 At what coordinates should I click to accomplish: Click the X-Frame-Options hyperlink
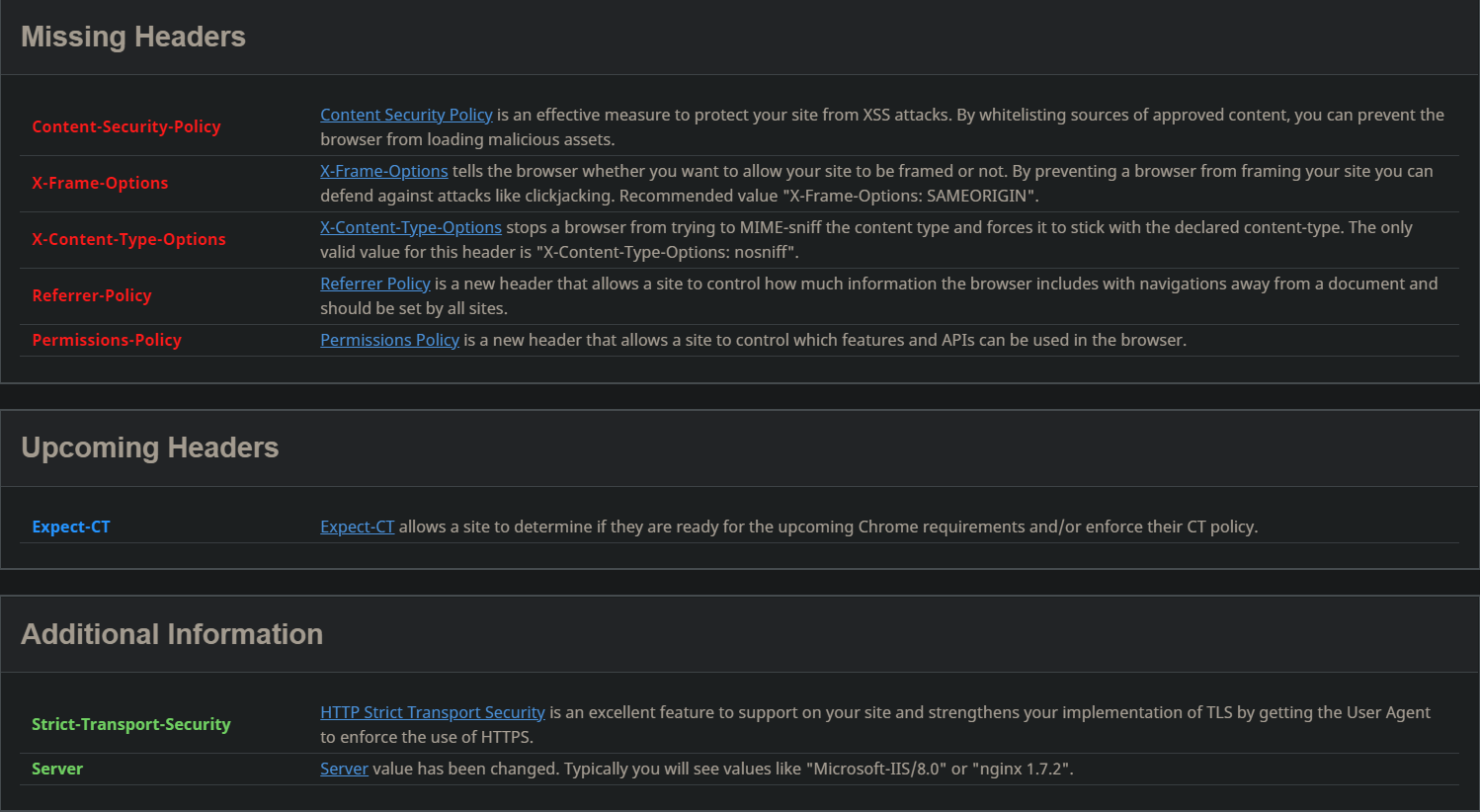click(x=383, y=171)
